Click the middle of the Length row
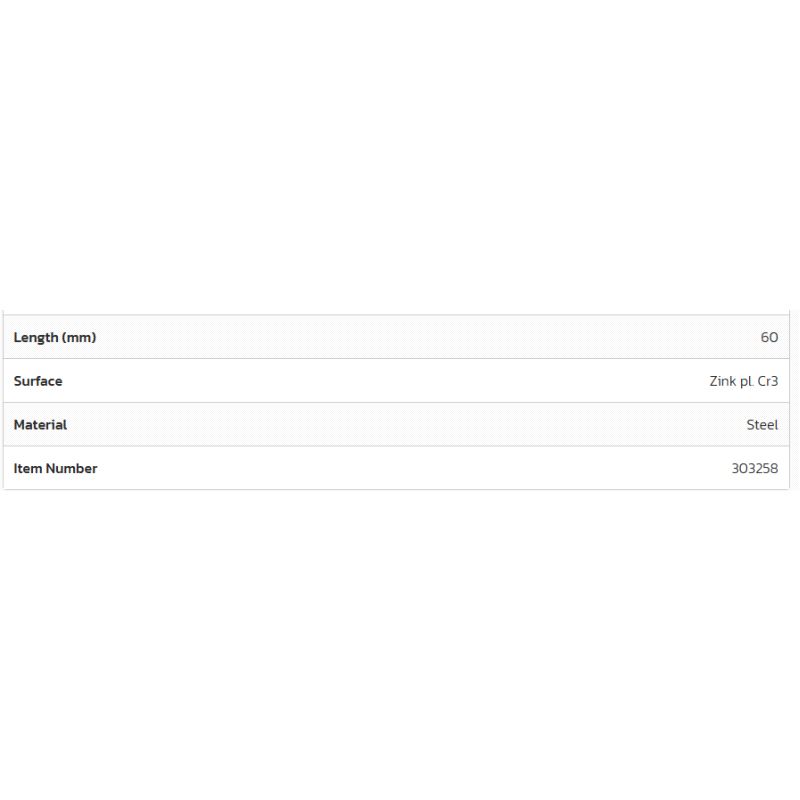 coord(396,338)
